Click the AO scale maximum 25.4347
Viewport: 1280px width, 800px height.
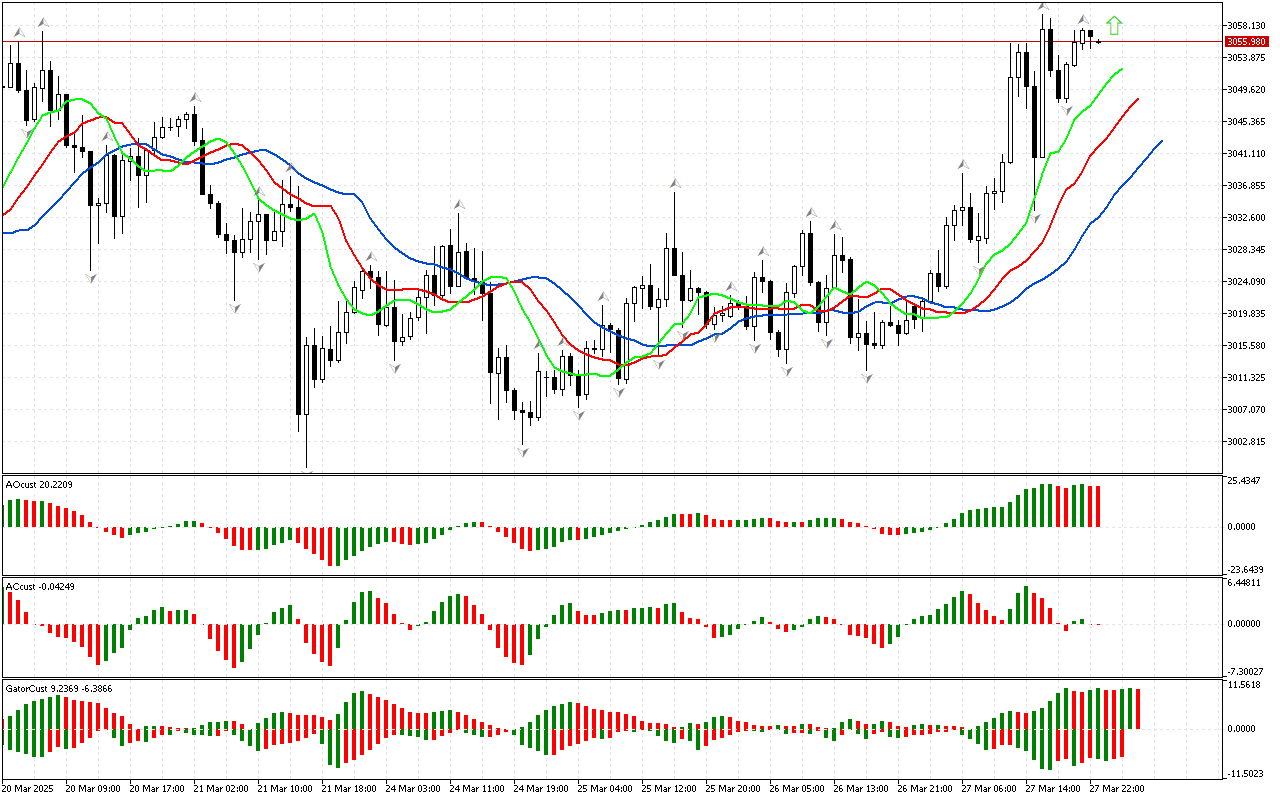1246,481
